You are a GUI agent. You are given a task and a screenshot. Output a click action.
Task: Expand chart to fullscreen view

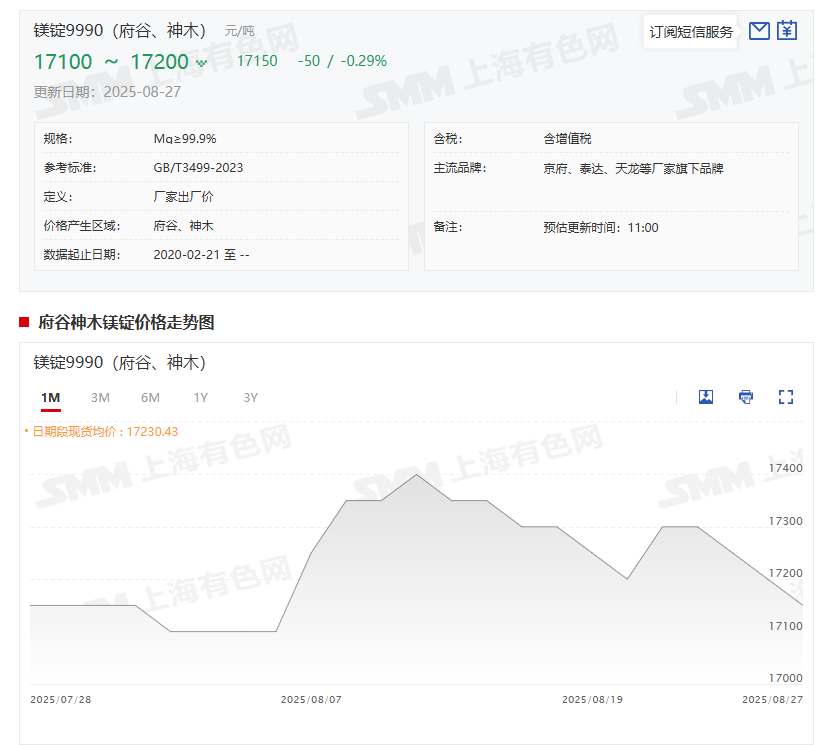pos(786,397)
